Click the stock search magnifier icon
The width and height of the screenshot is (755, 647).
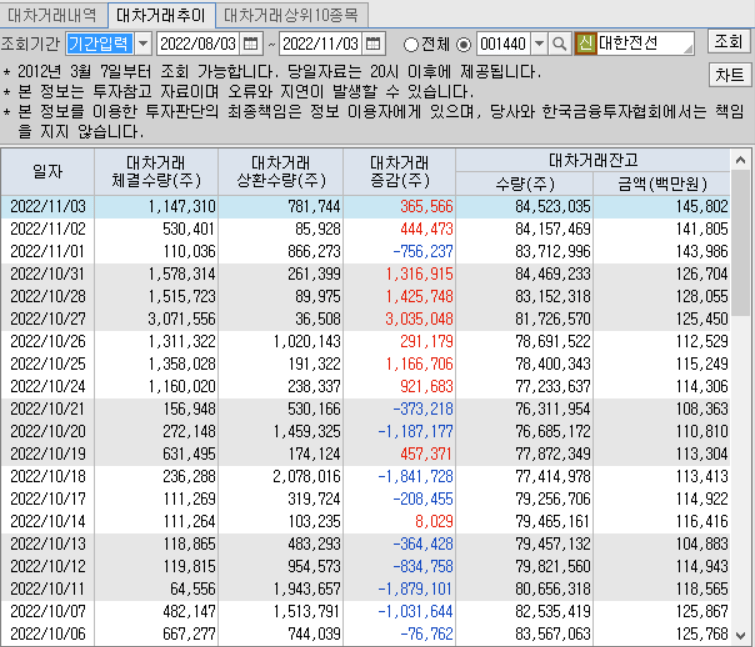click(x=560, y=44)
